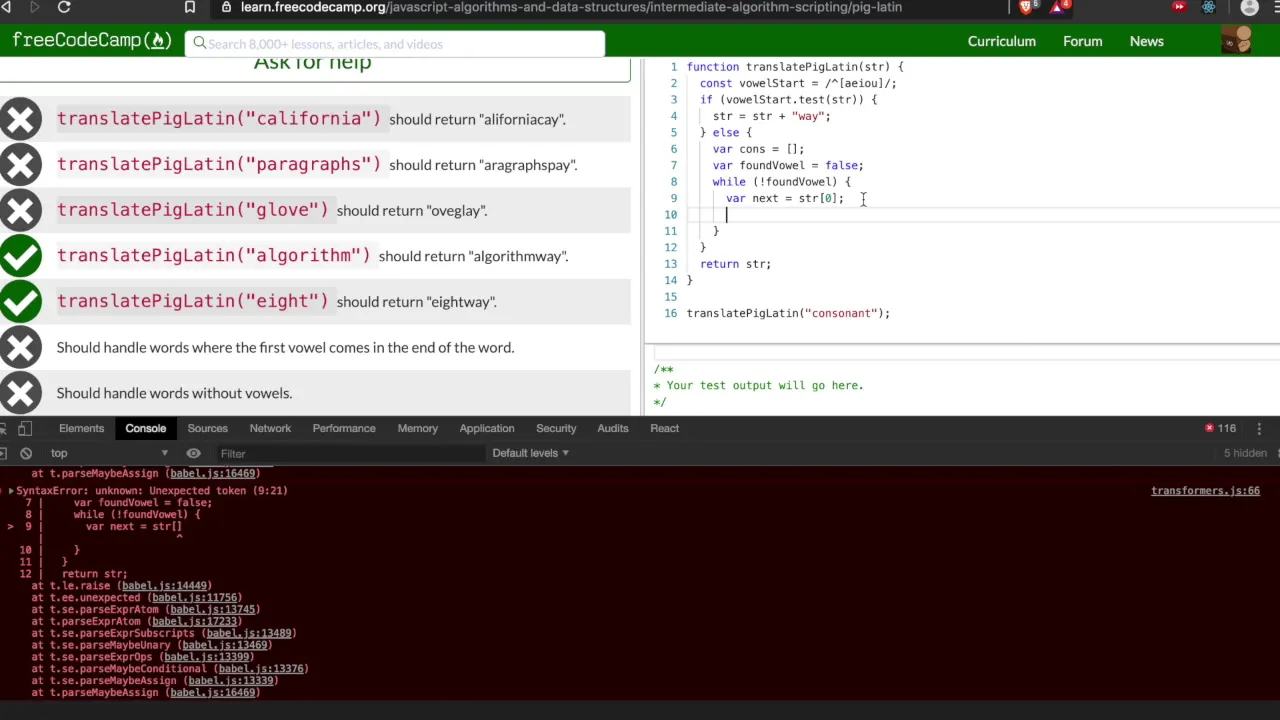Click the '5 hidden' messages label
The width and height of the screenshot is (1280, 720).
tap(1245, 453)
